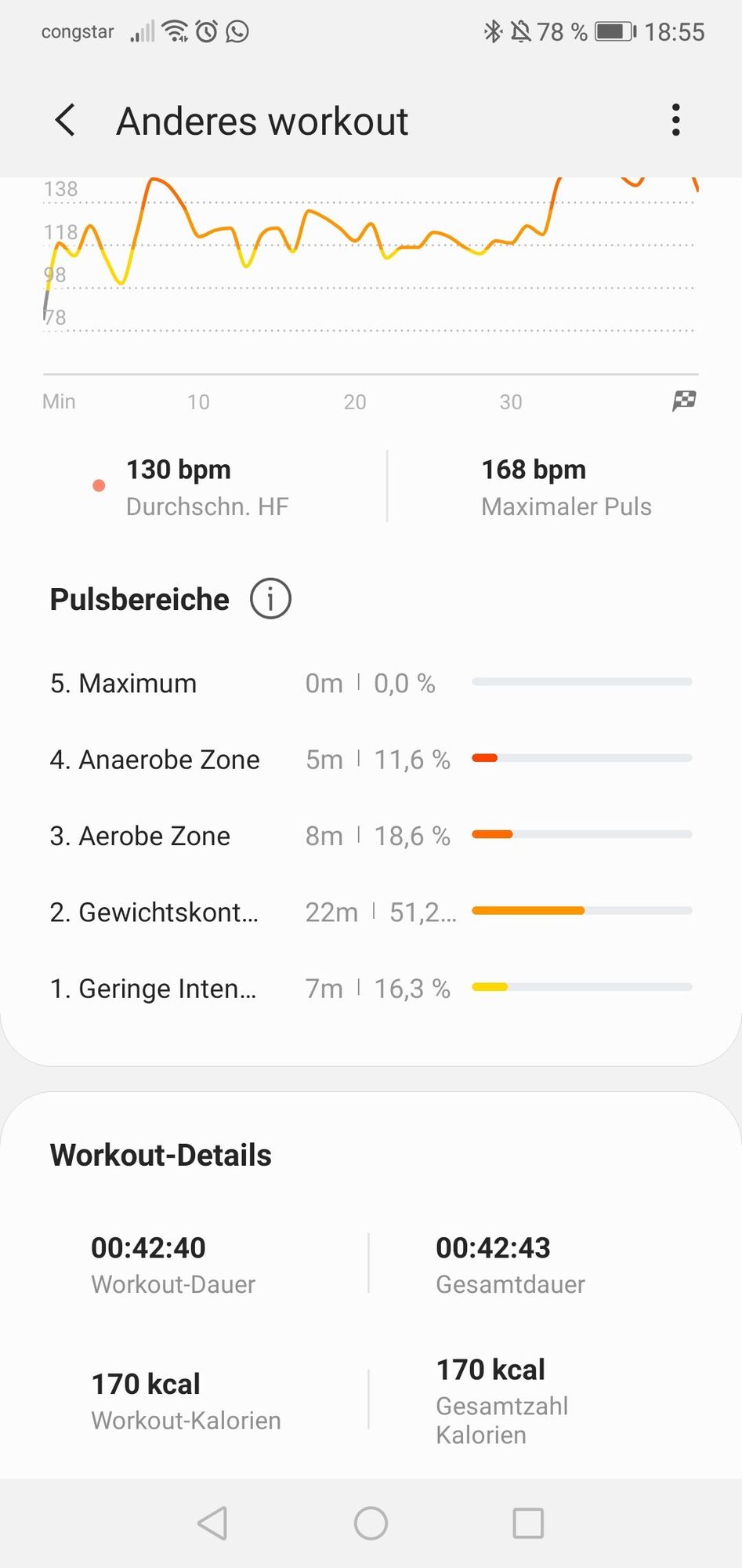
Task: Tap the WhatsApp notification icon
Action: (x=237, y=31)
